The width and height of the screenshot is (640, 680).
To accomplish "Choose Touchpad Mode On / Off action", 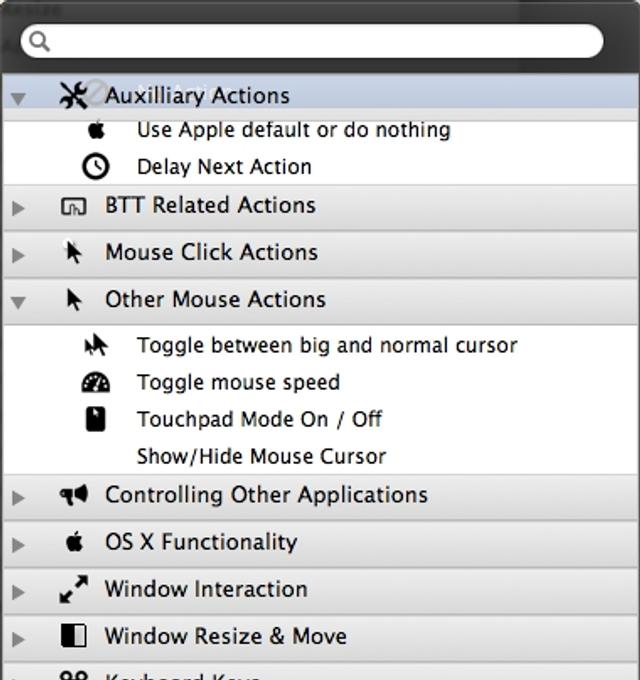I will coord(259,419).
